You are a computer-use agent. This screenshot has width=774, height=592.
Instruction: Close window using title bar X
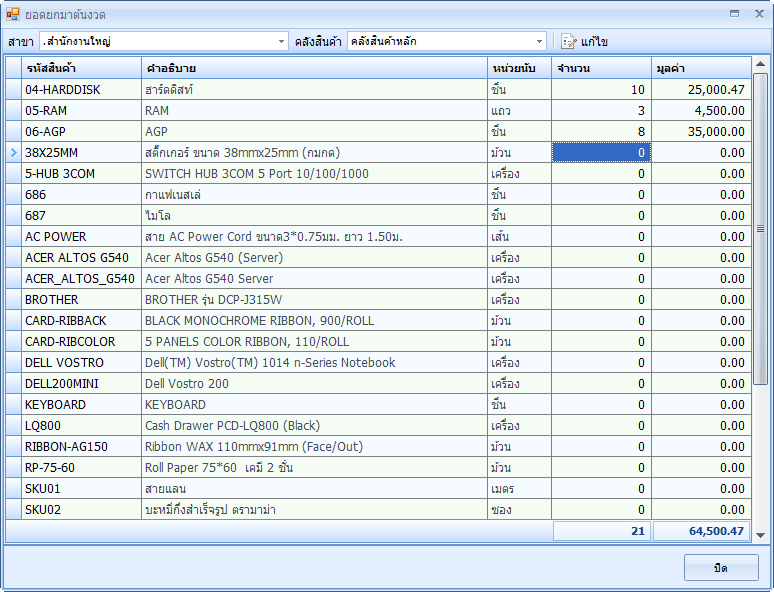click(x=758, y=14)
